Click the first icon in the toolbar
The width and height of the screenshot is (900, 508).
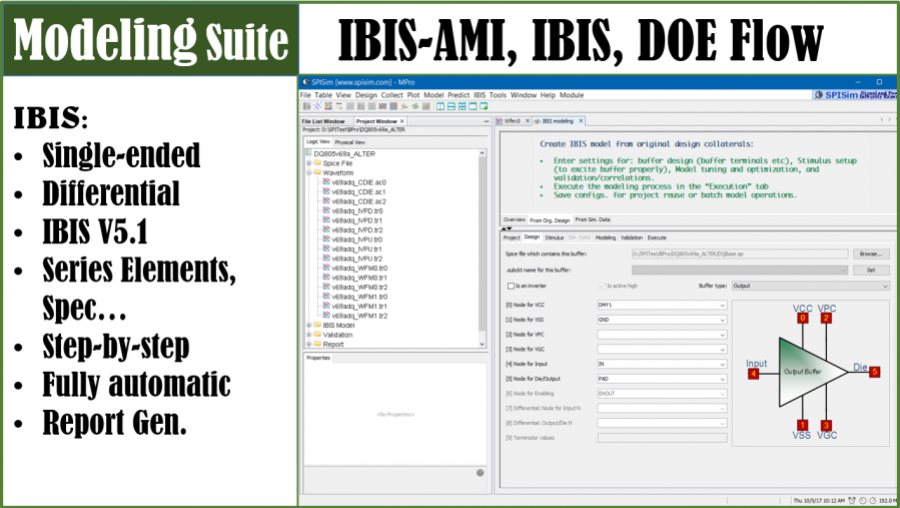pyautogui.click(x=305, y=105)
